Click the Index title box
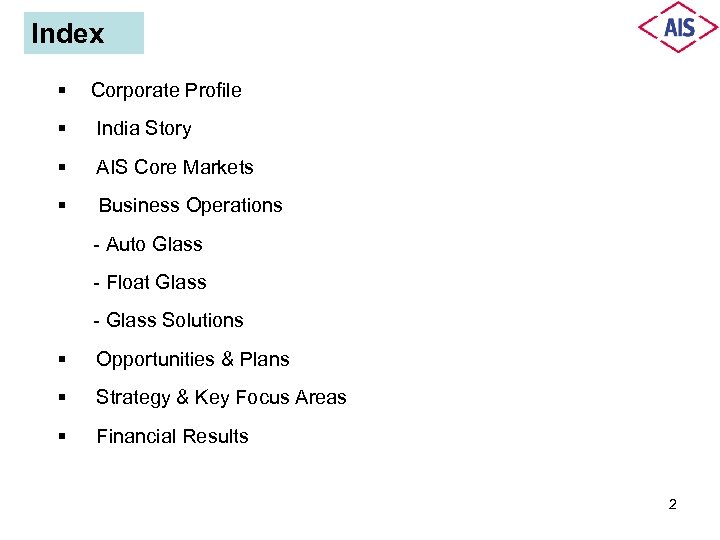Image resolution: width=720 pixels, height=540 pixels. tap(84, 33)
